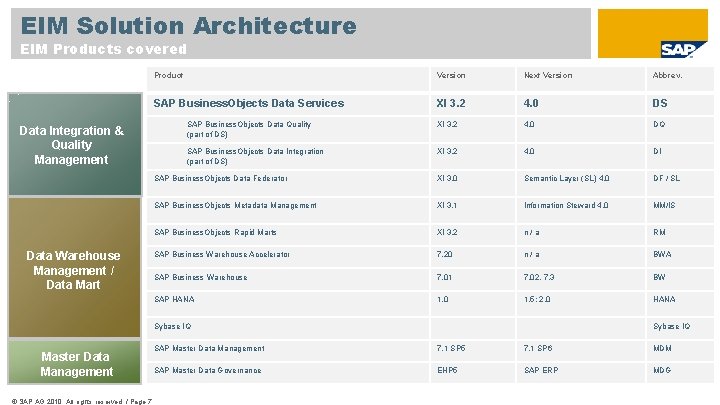
Task: Select the SAP HANA product name
Action: point(172,299)
